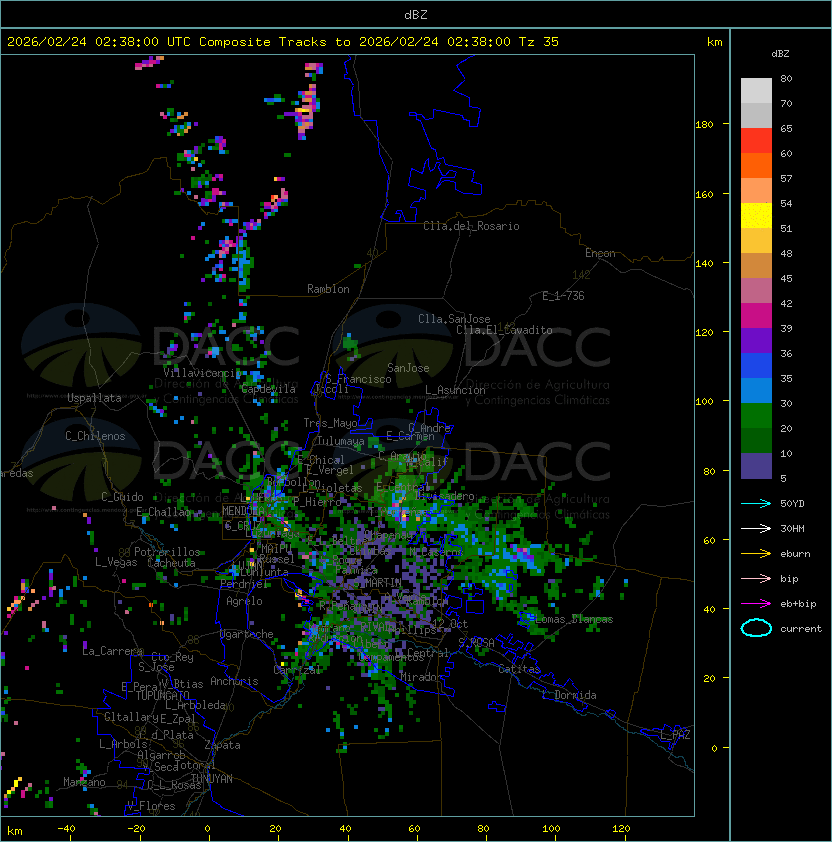Select the red 60-65 dBZ legend swatch
The width and height of the screenshot is (832, 842).
[756, 141]
